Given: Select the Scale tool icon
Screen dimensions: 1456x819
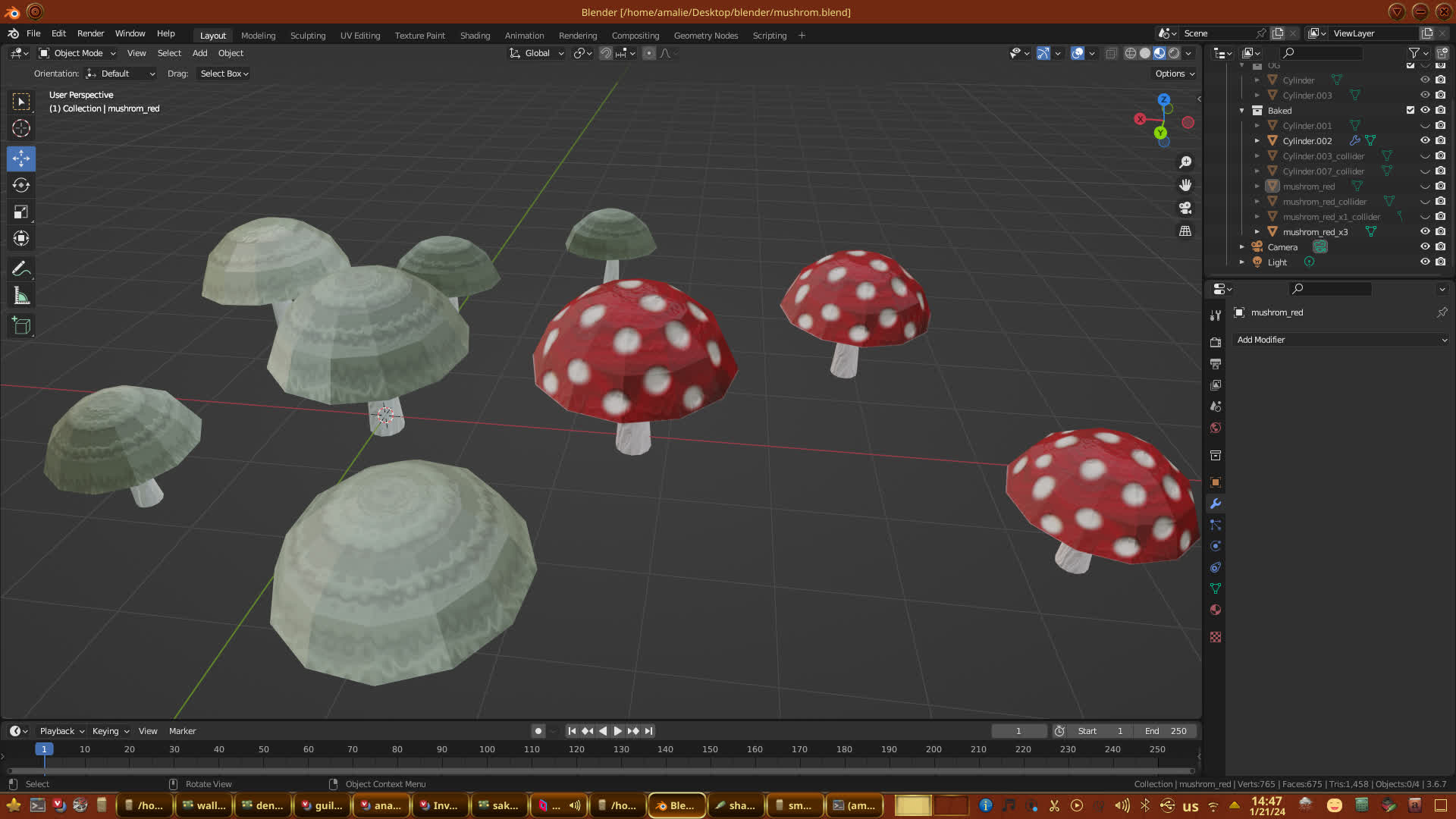Looking at the screenshot, I should (x=21, y=212).
